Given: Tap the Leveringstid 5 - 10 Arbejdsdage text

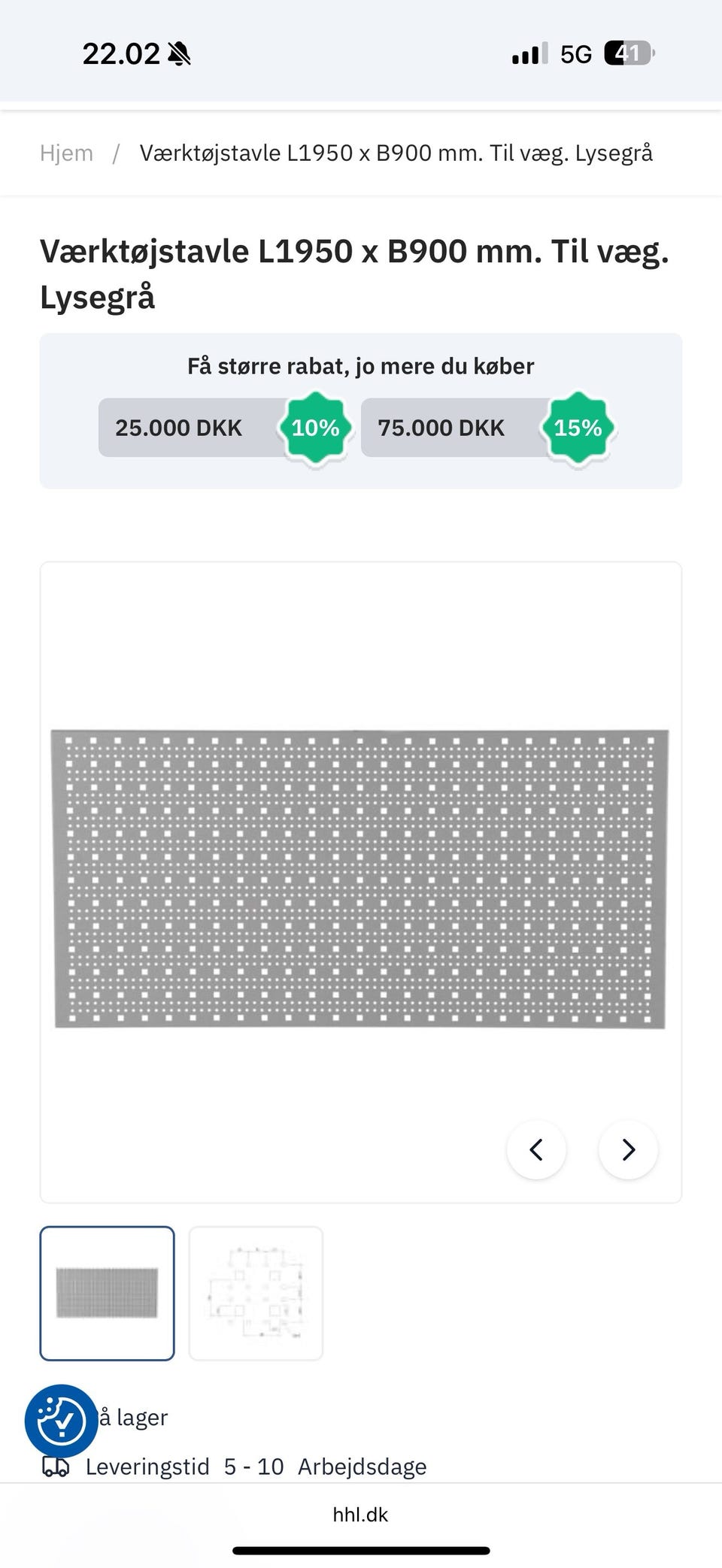Looking at the screenshot, I should click(x=256, y=1467).
